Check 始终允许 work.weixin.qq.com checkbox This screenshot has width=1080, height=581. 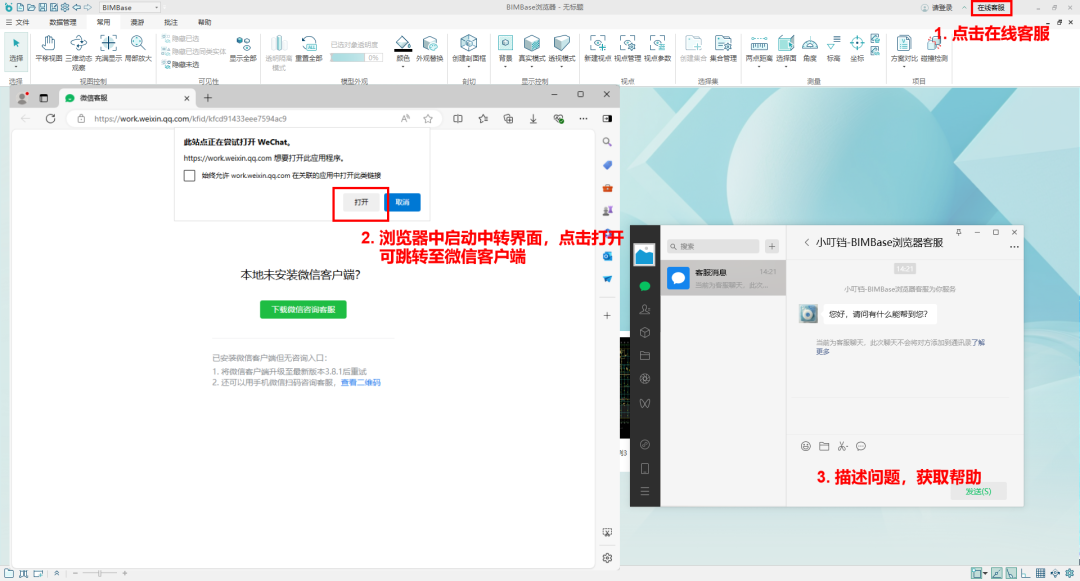click(x=189, y=176)
